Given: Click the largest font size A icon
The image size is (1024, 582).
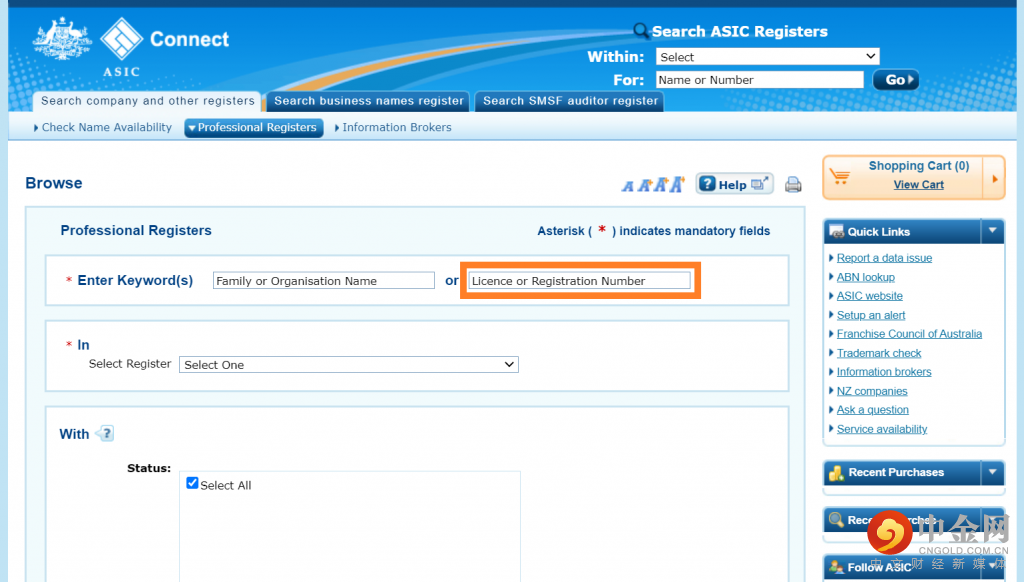Looking at the screenshot, I should (677, 184).
